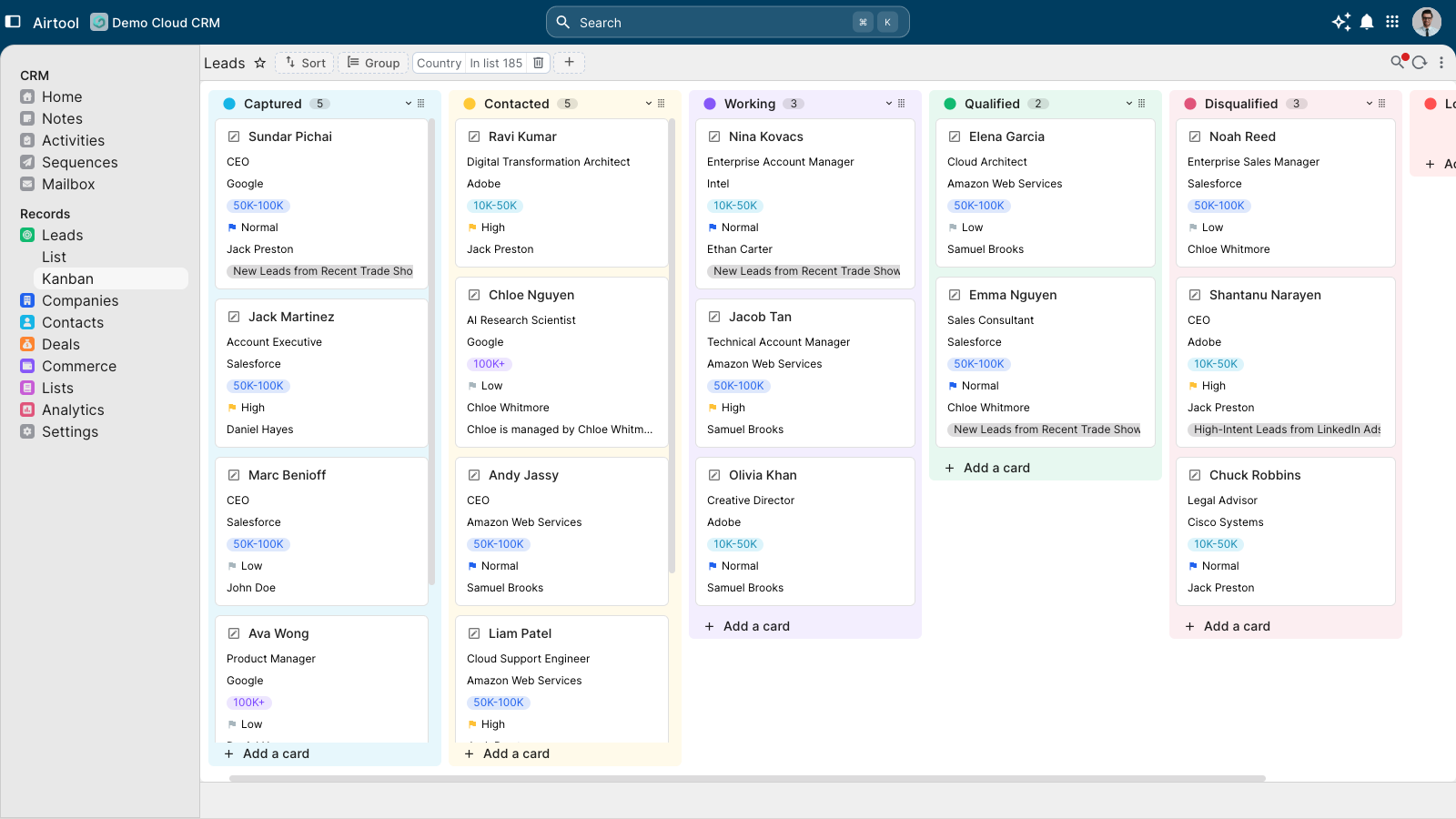Open the apps grid launcher
The height and width of the screenshot is (819, 1456).
coord(1392,22)
